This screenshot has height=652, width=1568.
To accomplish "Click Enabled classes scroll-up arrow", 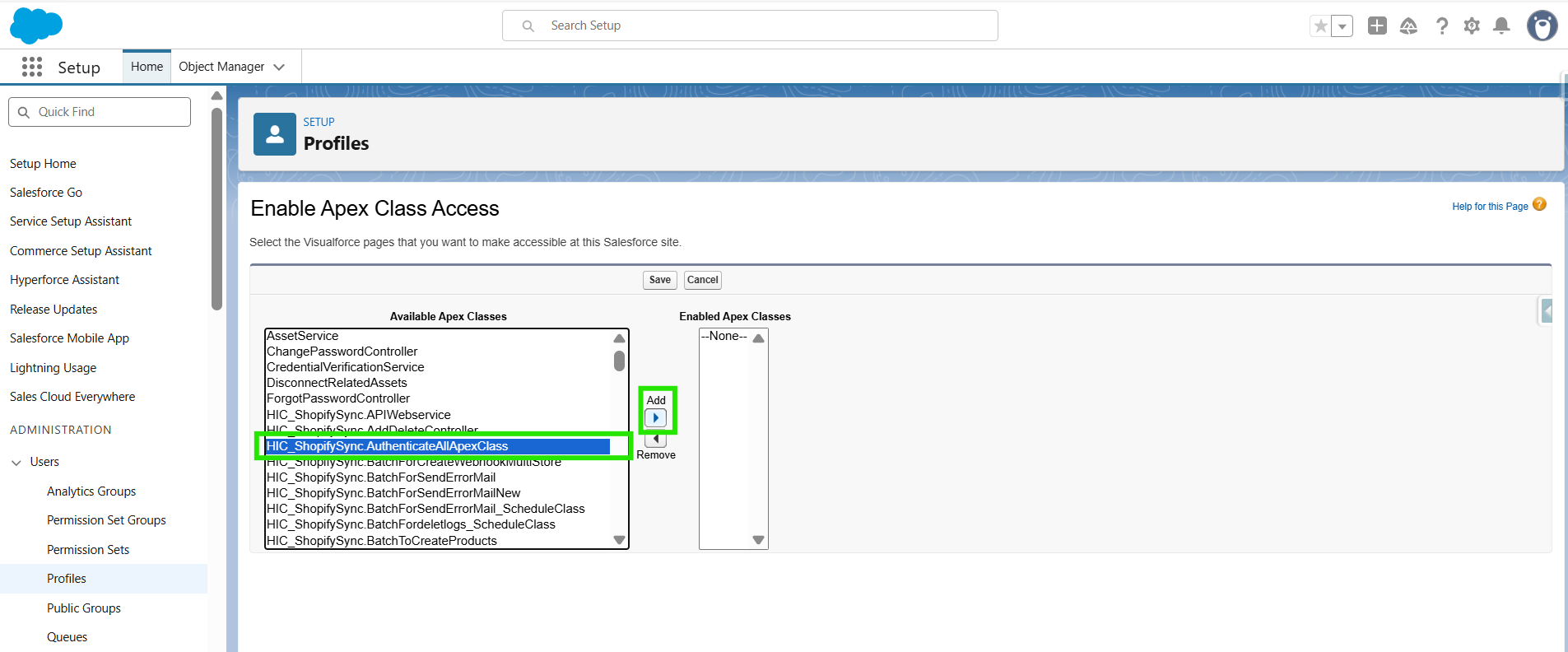I will coord(758,338).
